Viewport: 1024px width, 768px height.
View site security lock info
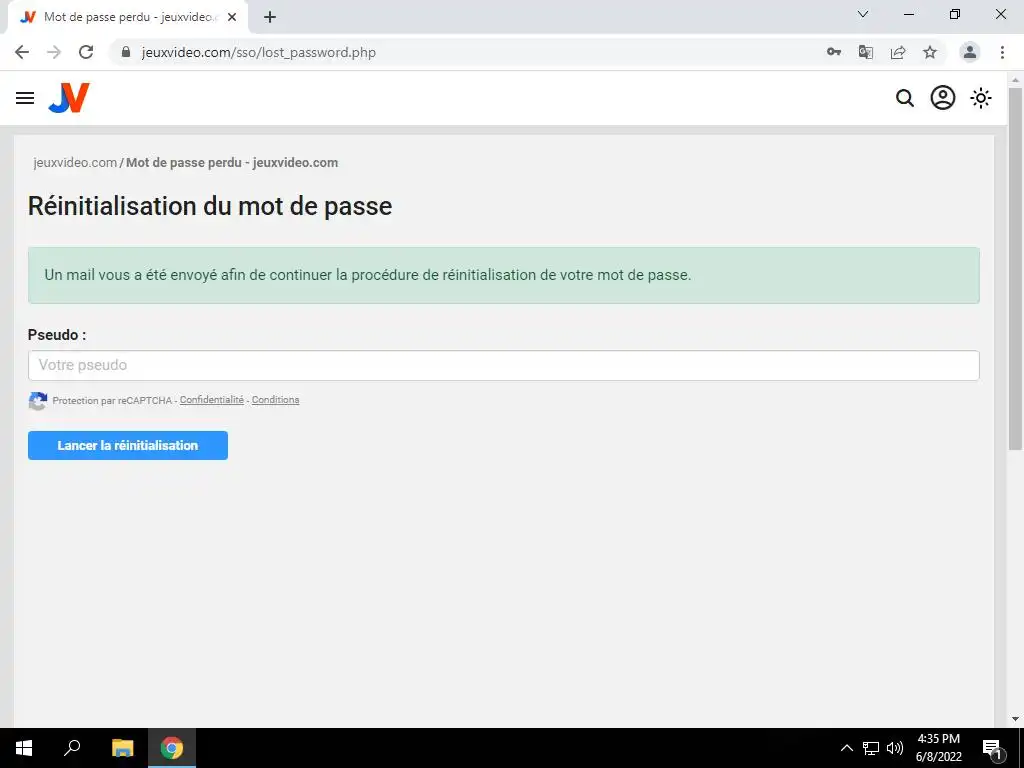[126, 52]
